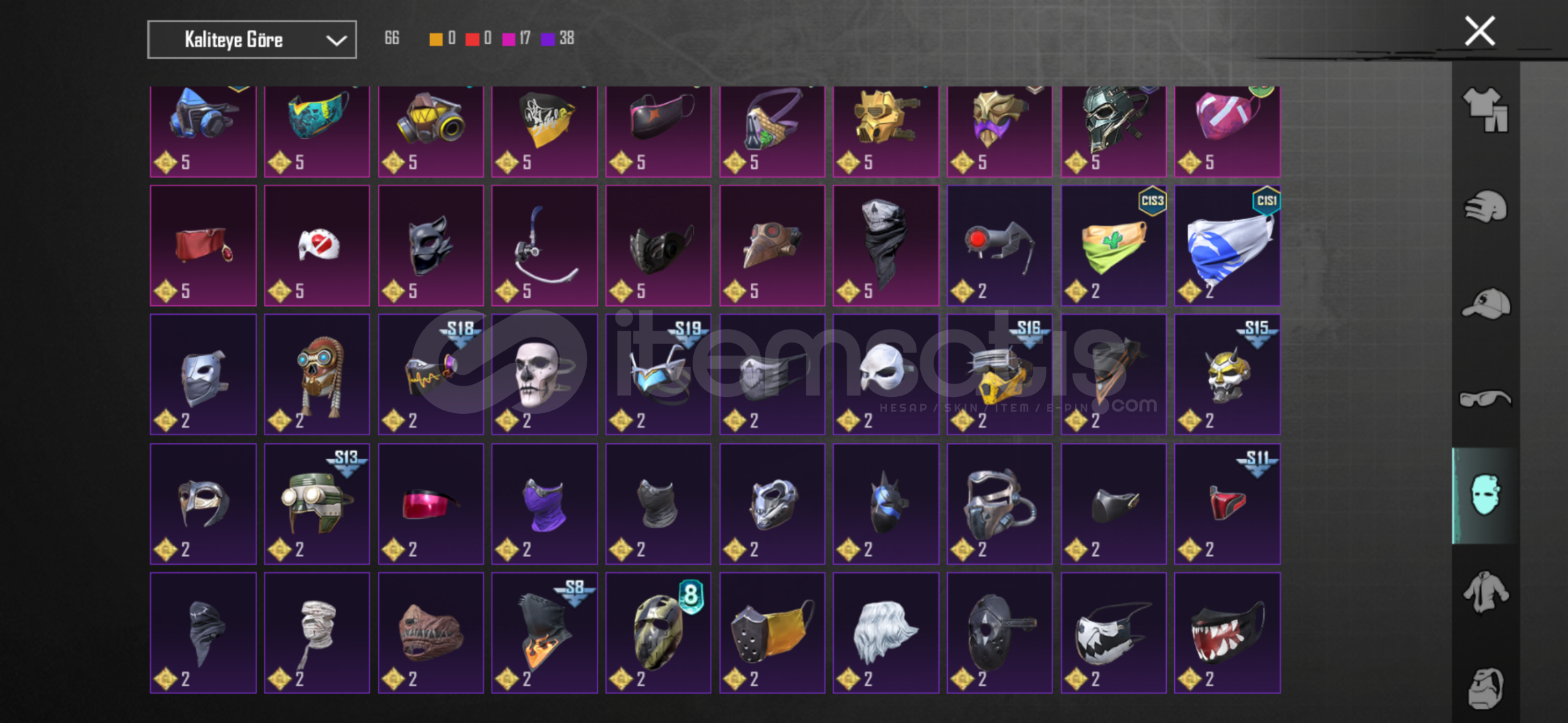Open the backpack category at sidebar bottom
Image resolution: width=1568 pixels, height=723 pixels.
(1485, 688)
